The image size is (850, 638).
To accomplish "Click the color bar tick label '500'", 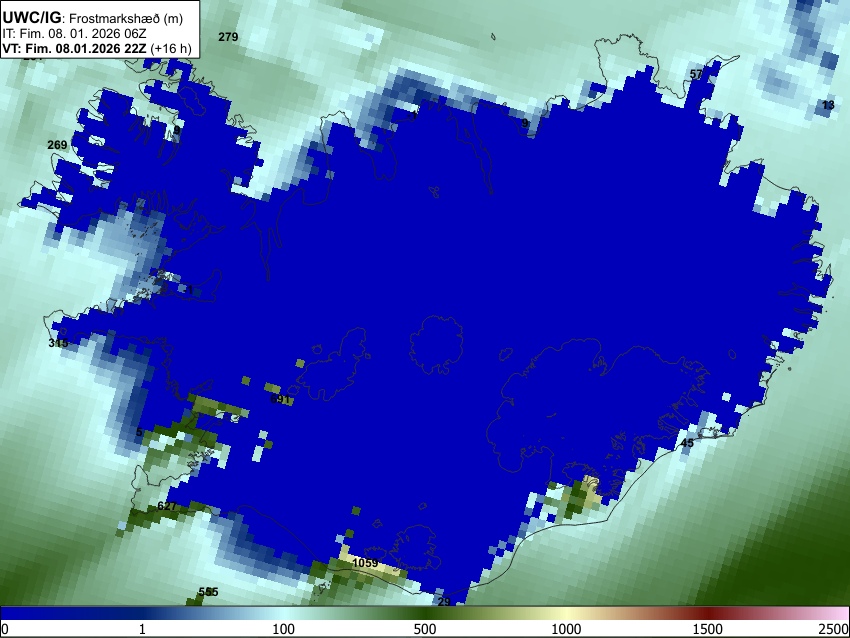I will pyautogui.click(x=424, y=629).
